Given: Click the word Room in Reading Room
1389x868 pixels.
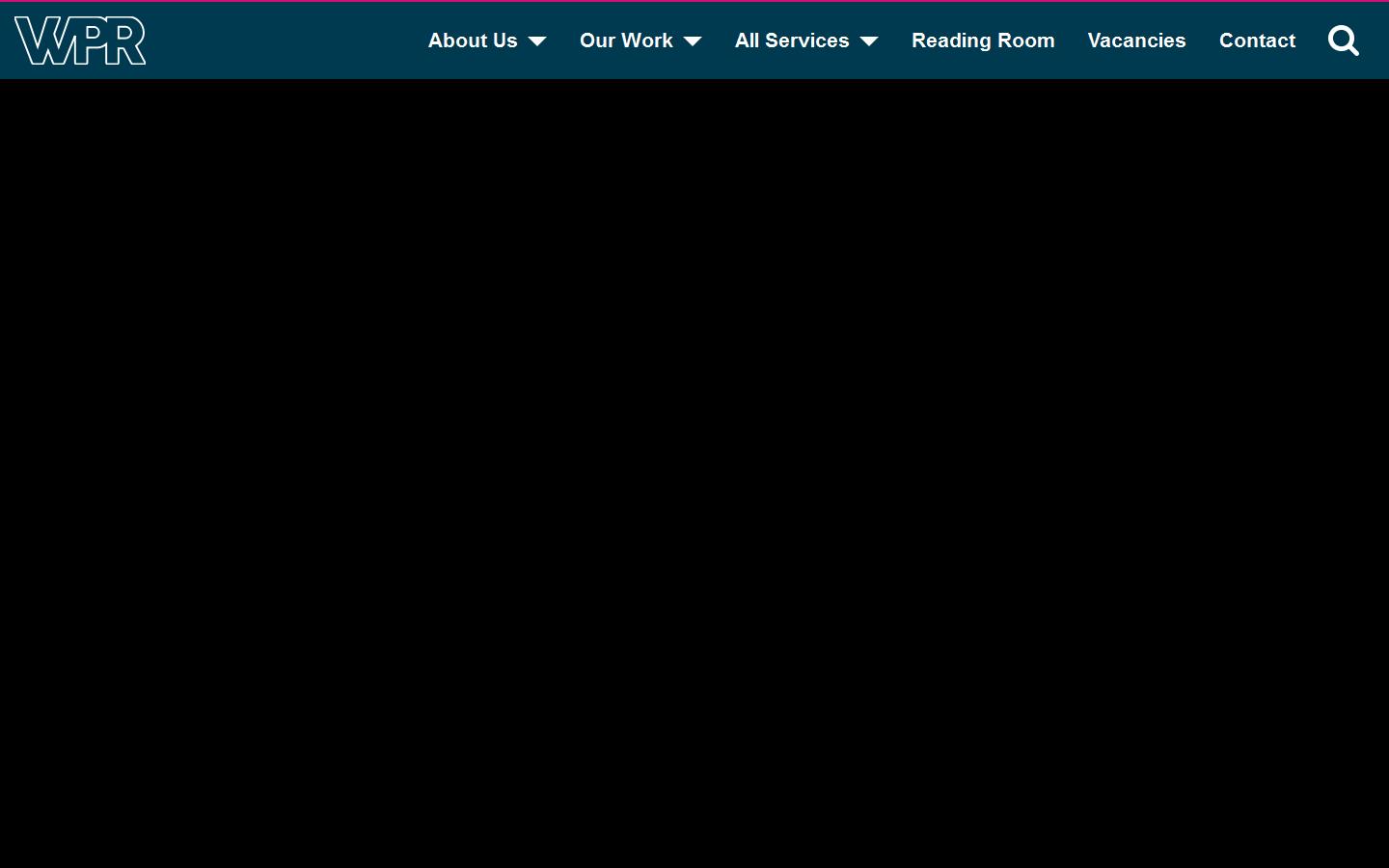Looking at the screenshot, I should pyautogui.click(x=1025, y=41).
